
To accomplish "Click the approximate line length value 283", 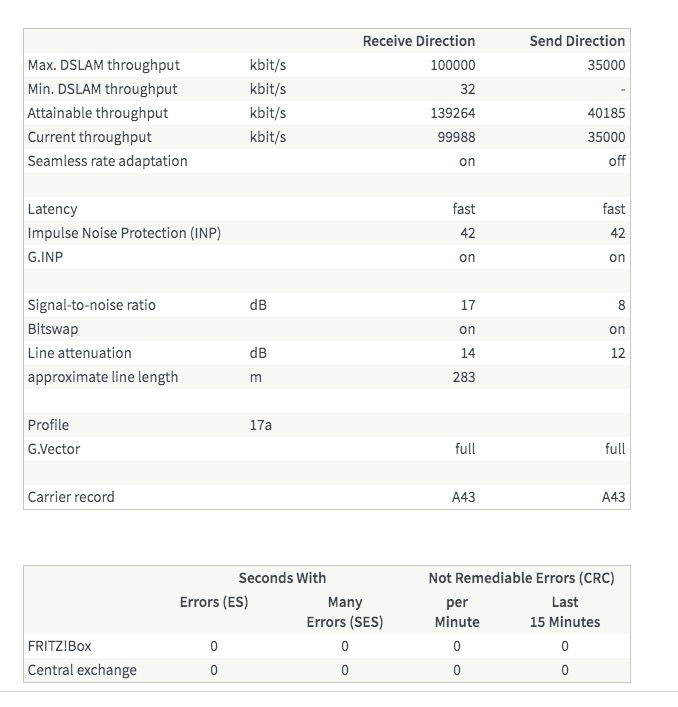I will (x=463, y=377).
